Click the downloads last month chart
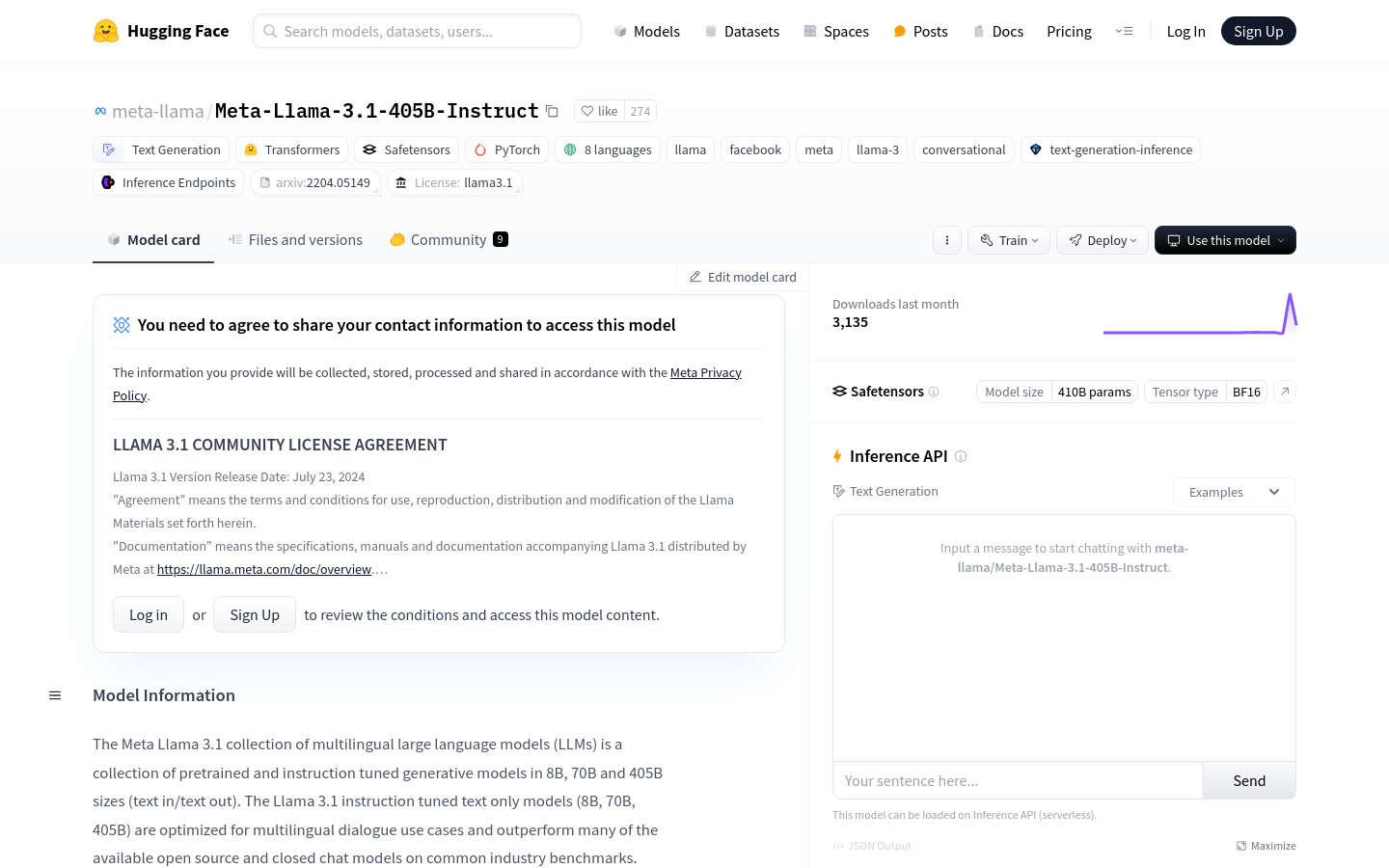The height and width of the screenshot is (868, 1389). click(1200, 313)
